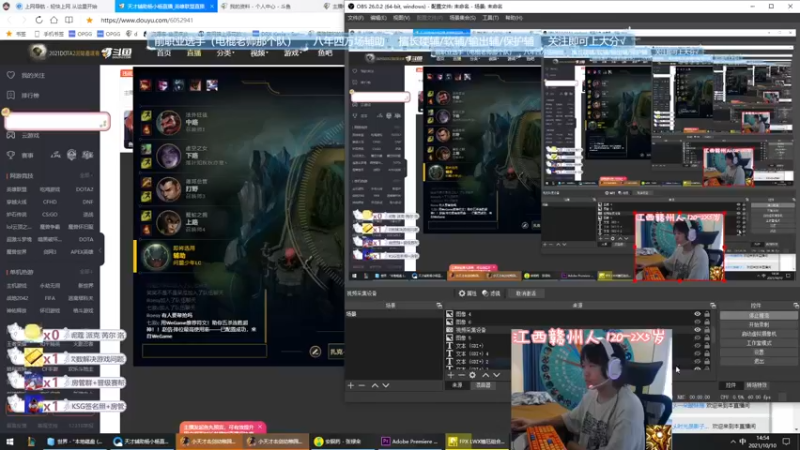Open 场景集合(S) menu in OBS

[x=462, y=18]
